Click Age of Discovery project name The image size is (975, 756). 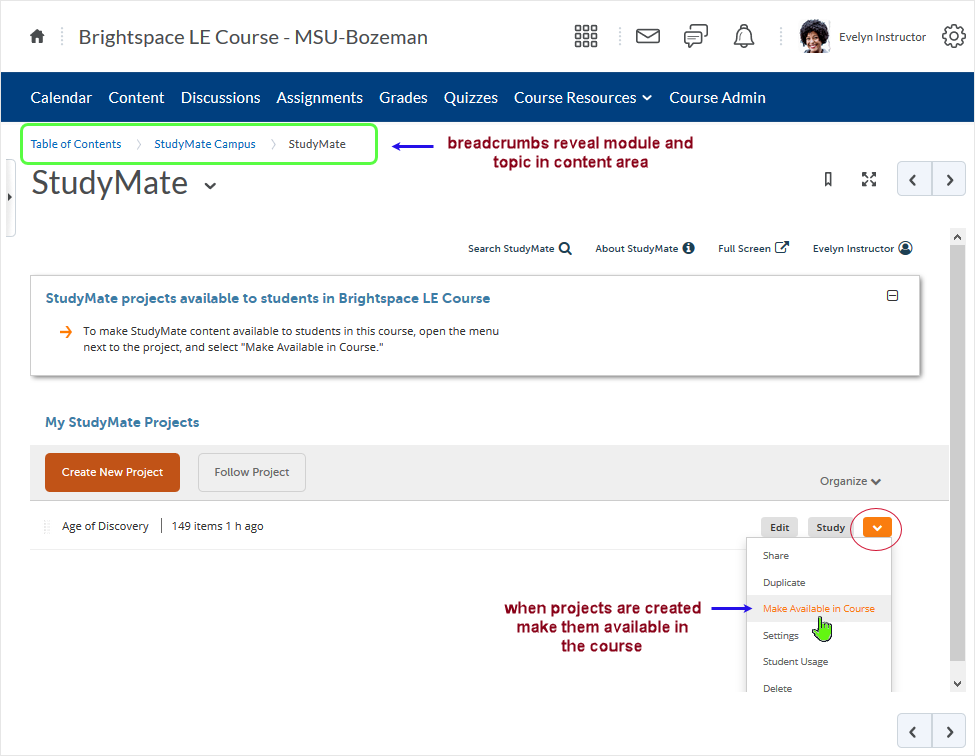(105, 527)
